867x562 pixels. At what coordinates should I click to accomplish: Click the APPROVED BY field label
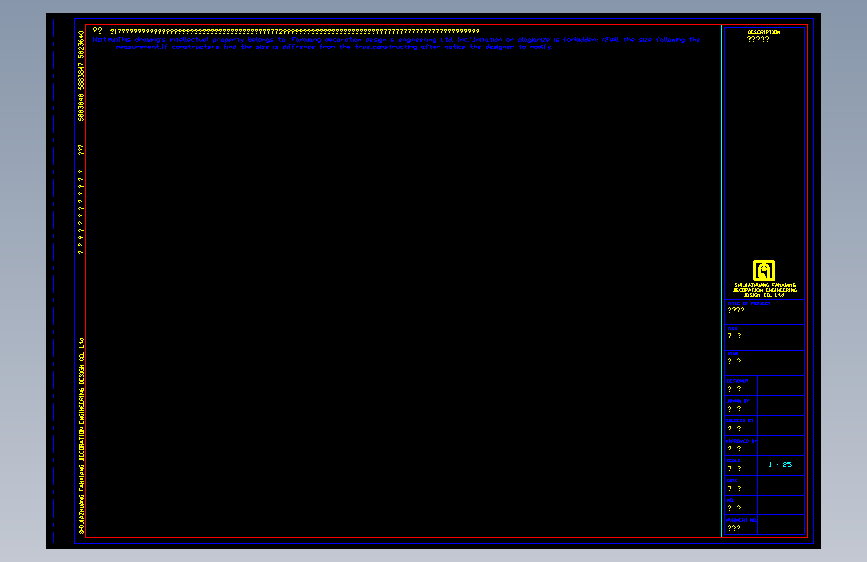point(741,441)
